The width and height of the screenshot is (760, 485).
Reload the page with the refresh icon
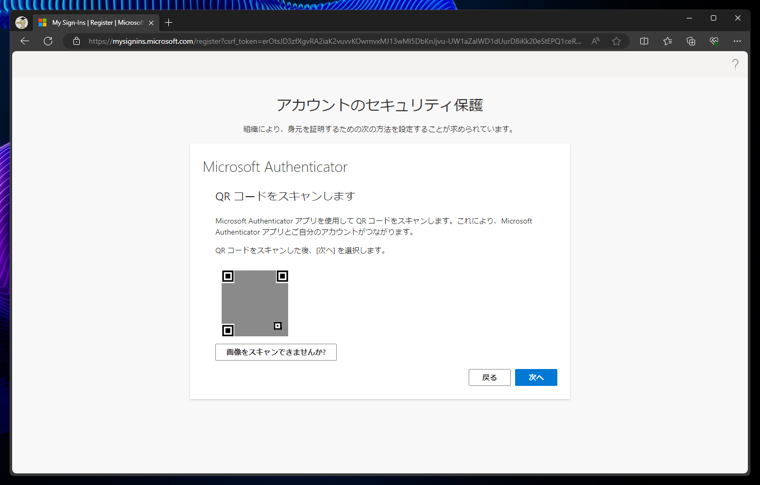point(48,41)
